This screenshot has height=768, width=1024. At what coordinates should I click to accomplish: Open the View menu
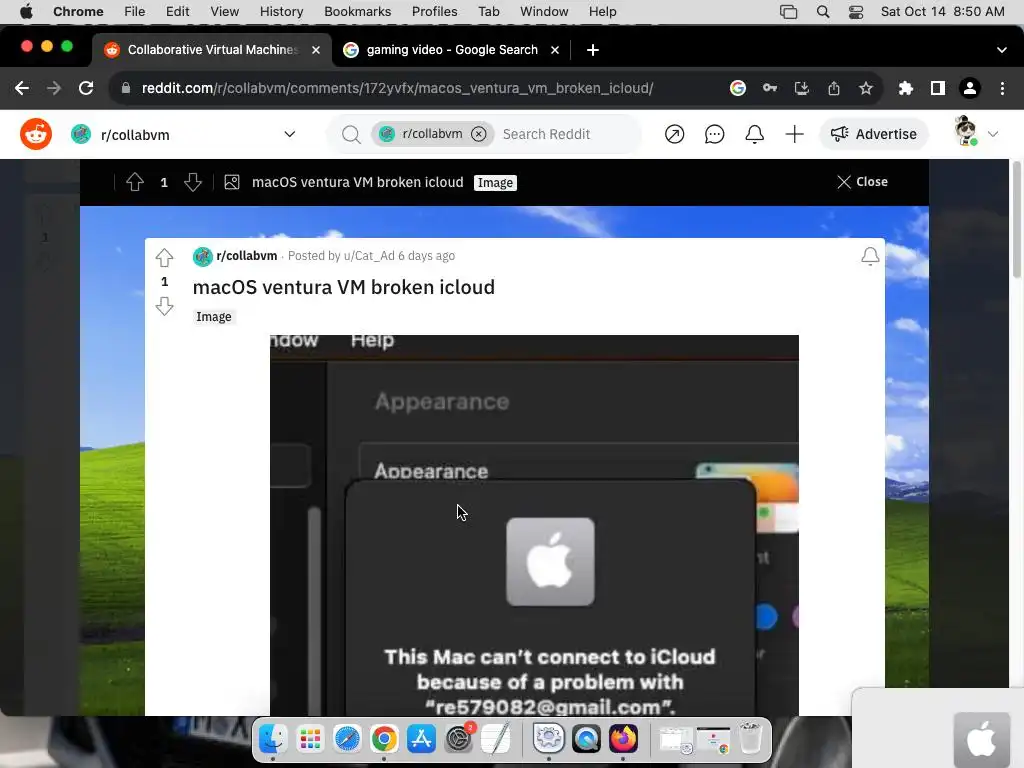click(x=225, y=12)
